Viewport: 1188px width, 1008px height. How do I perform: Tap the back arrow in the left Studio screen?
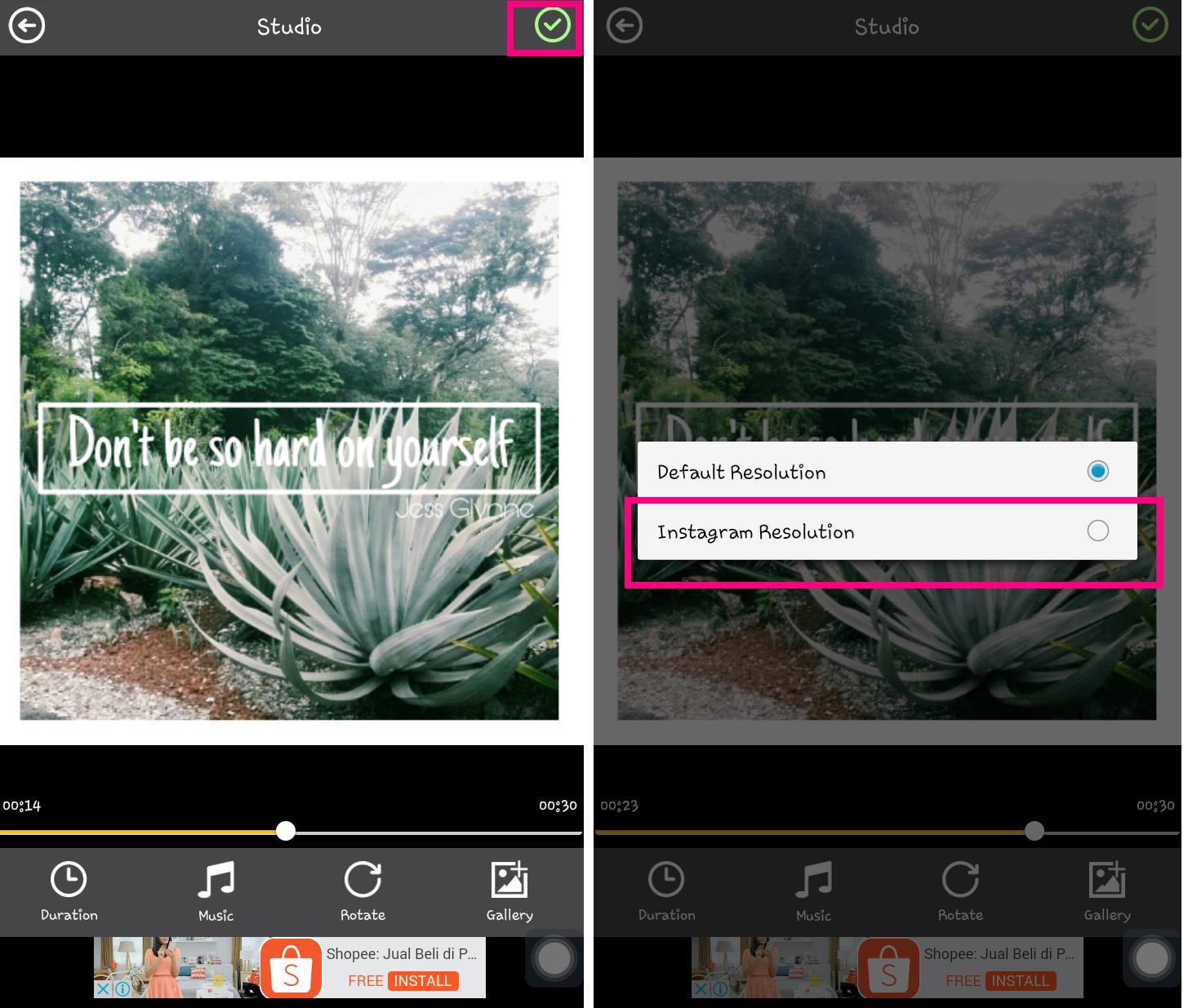click(27, 26)
